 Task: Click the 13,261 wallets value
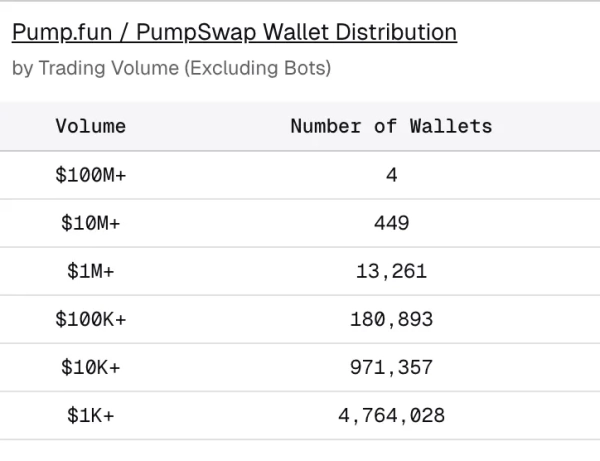[391, 272]
